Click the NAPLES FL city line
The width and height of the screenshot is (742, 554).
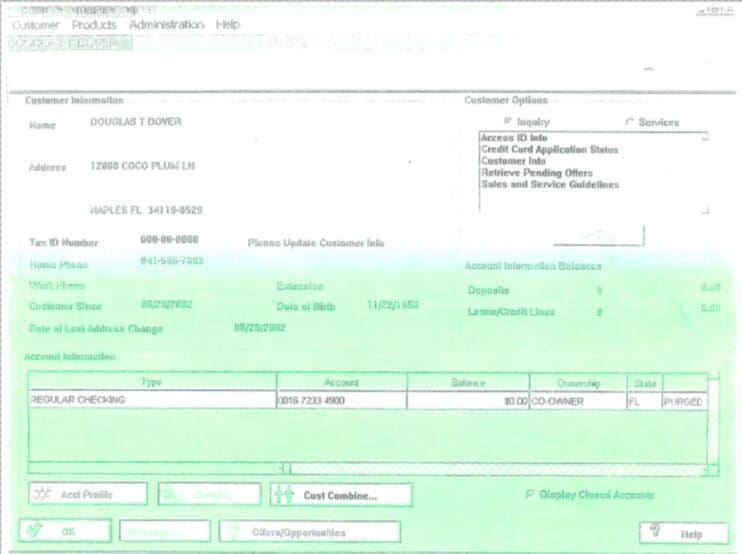[146, 210]
